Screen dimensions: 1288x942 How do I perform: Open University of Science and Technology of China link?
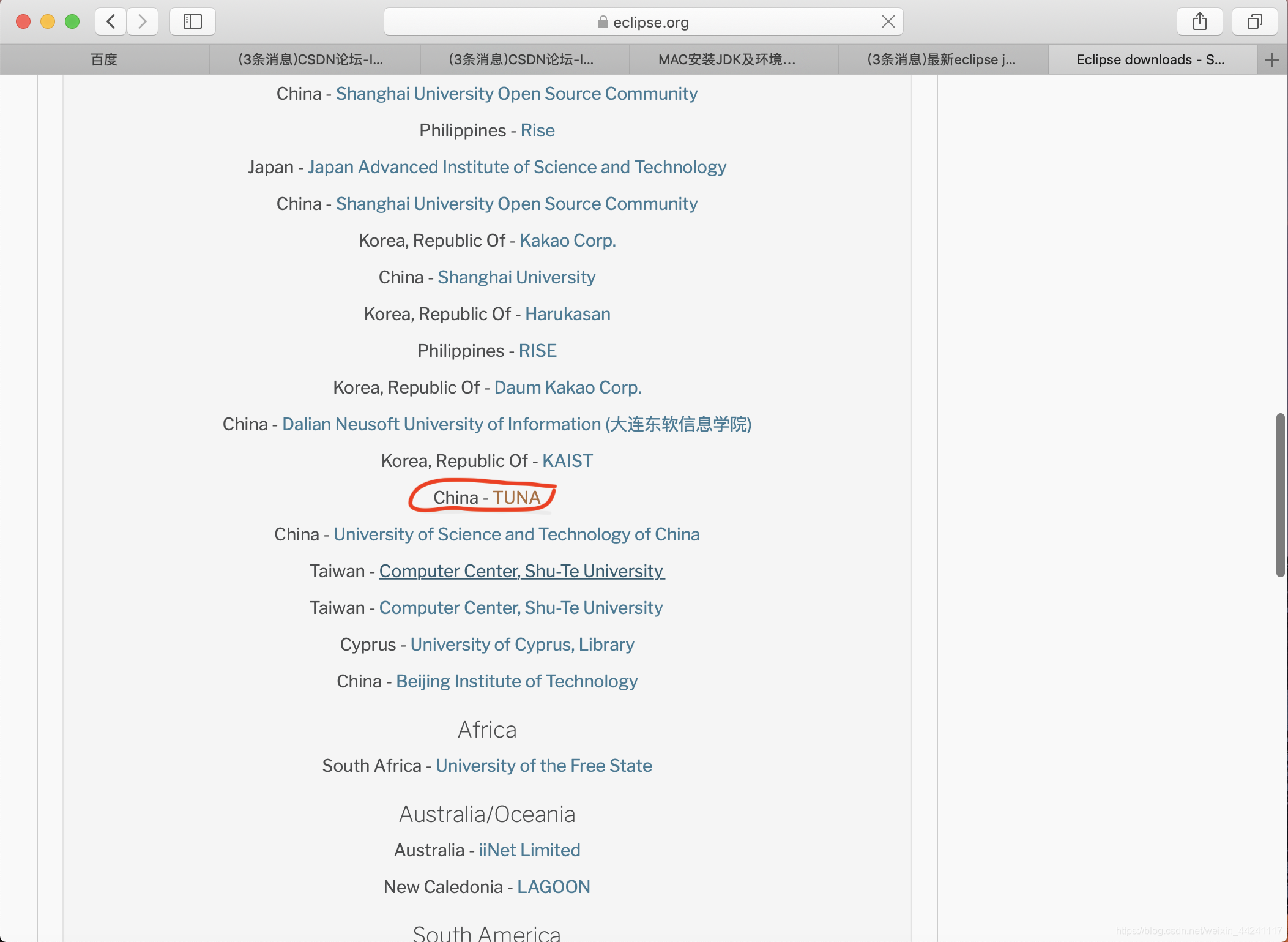516,534
